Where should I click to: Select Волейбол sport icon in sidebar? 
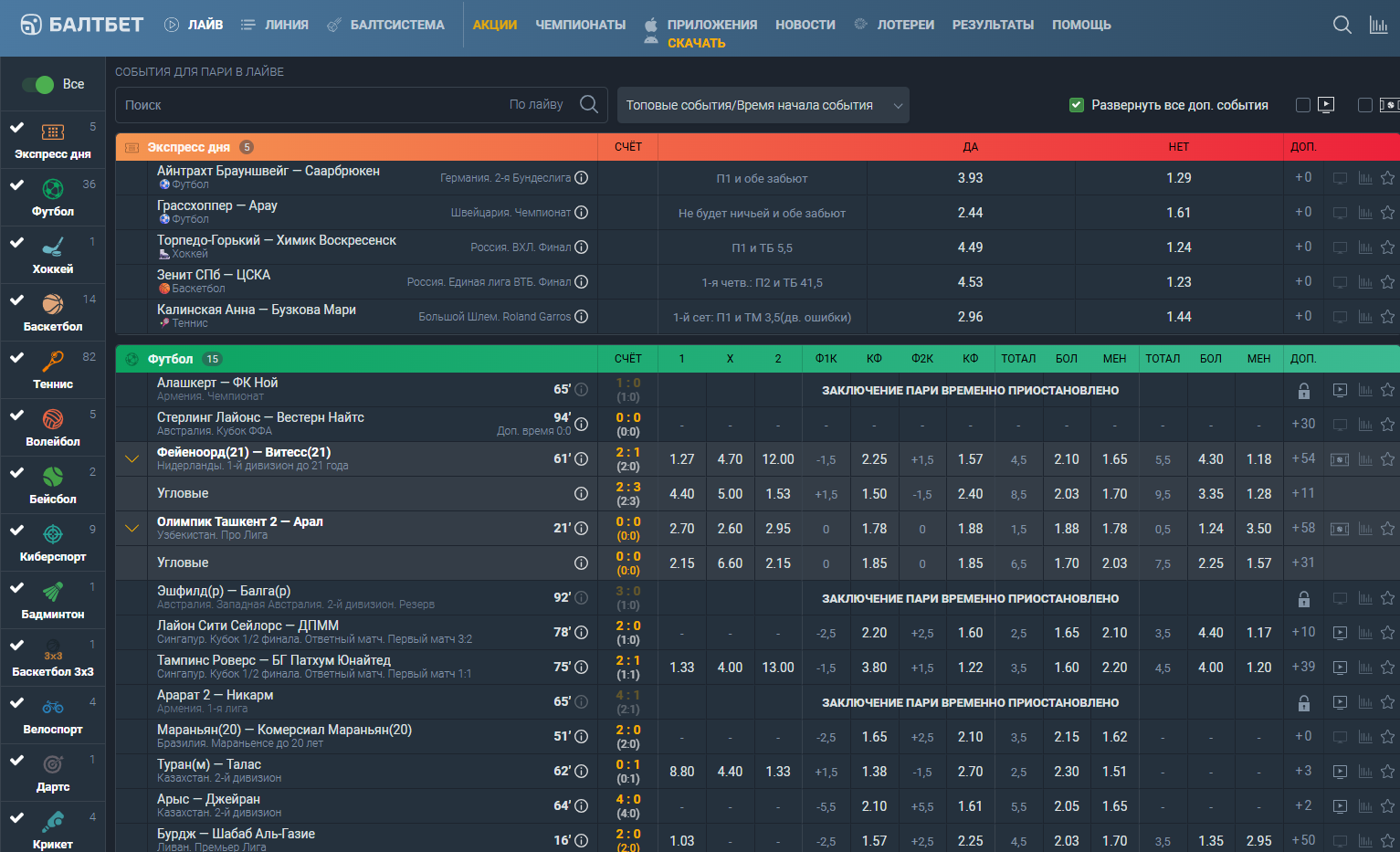[53, 419]
